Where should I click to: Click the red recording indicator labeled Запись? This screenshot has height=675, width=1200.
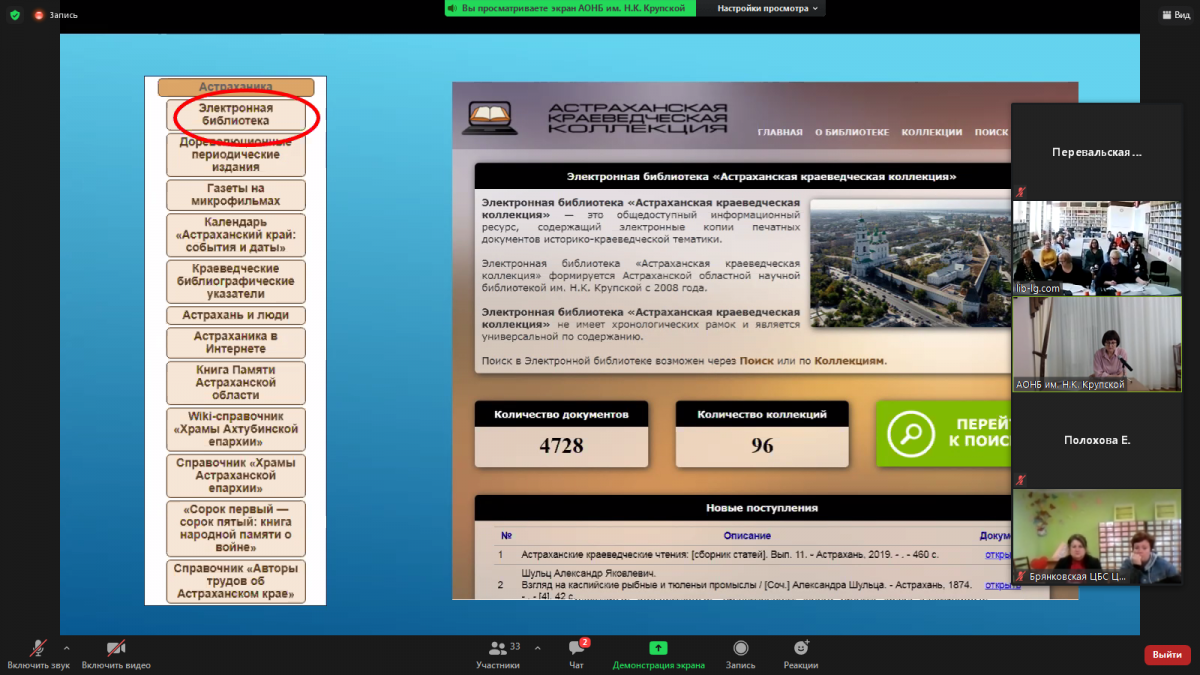pos(56,15)
